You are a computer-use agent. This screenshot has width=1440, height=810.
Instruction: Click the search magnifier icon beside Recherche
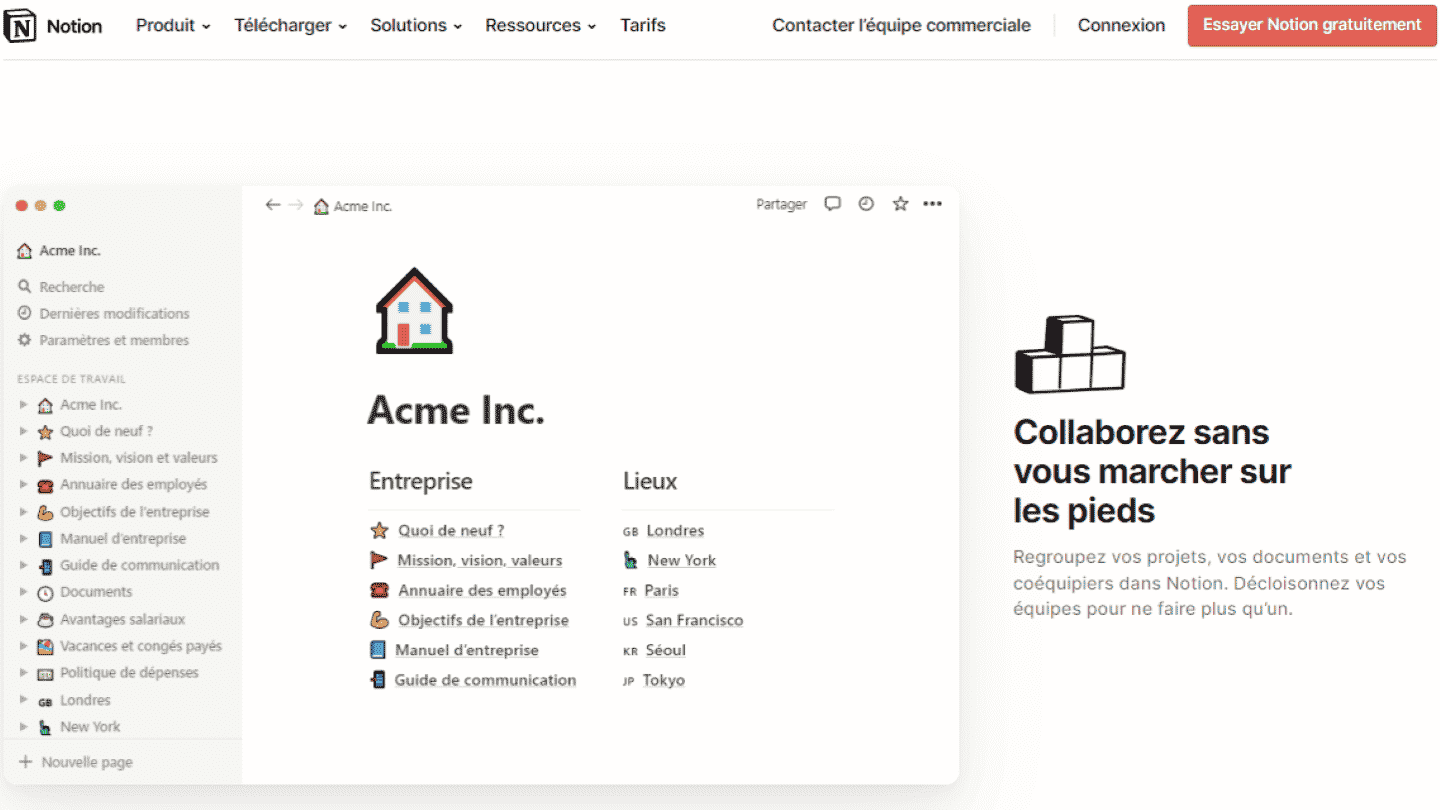point(25,287)
